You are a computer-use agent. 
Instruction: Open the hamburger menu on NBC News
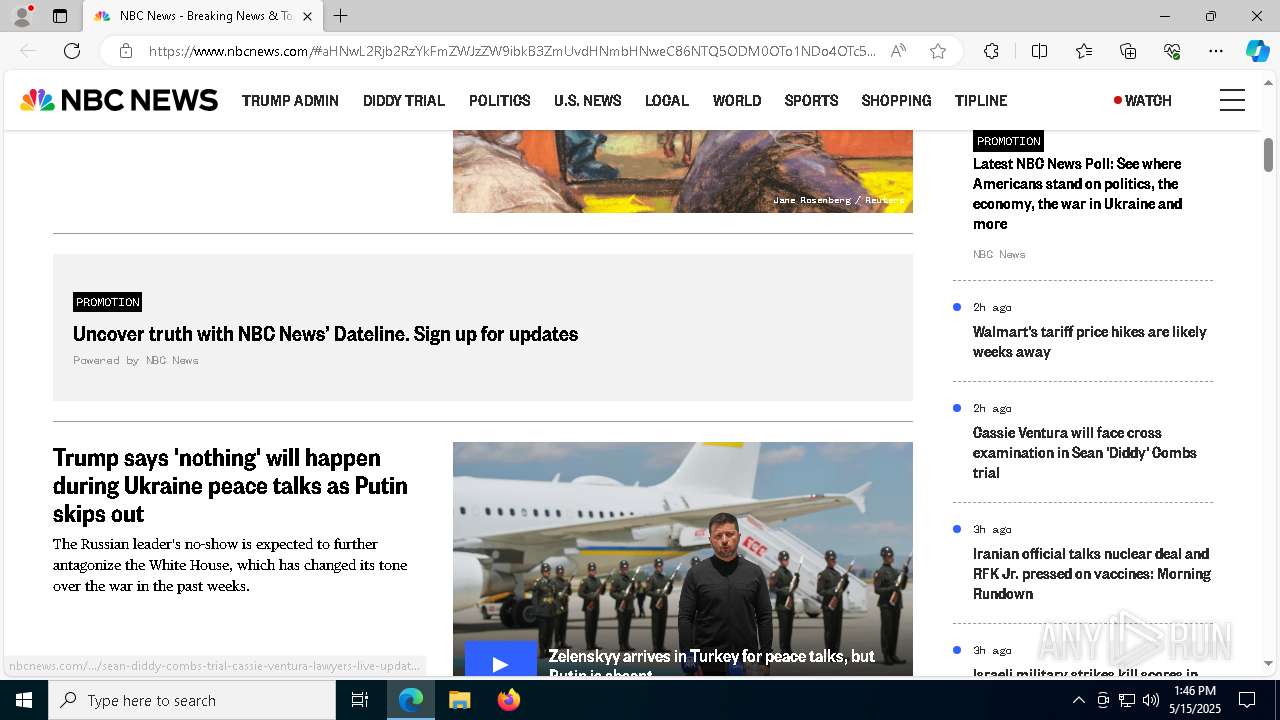pyautogui.click(x=1232, y=100)
